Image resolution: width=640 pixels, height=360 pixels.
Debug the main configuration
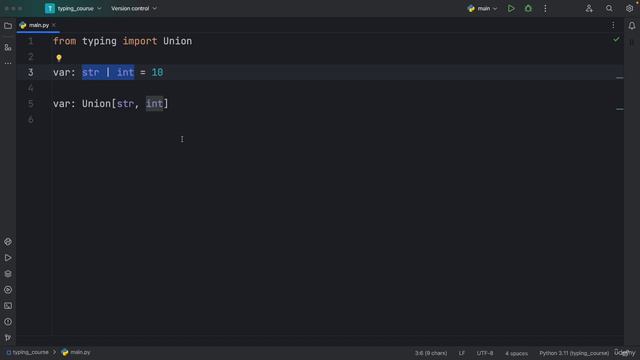pos(528,8)
